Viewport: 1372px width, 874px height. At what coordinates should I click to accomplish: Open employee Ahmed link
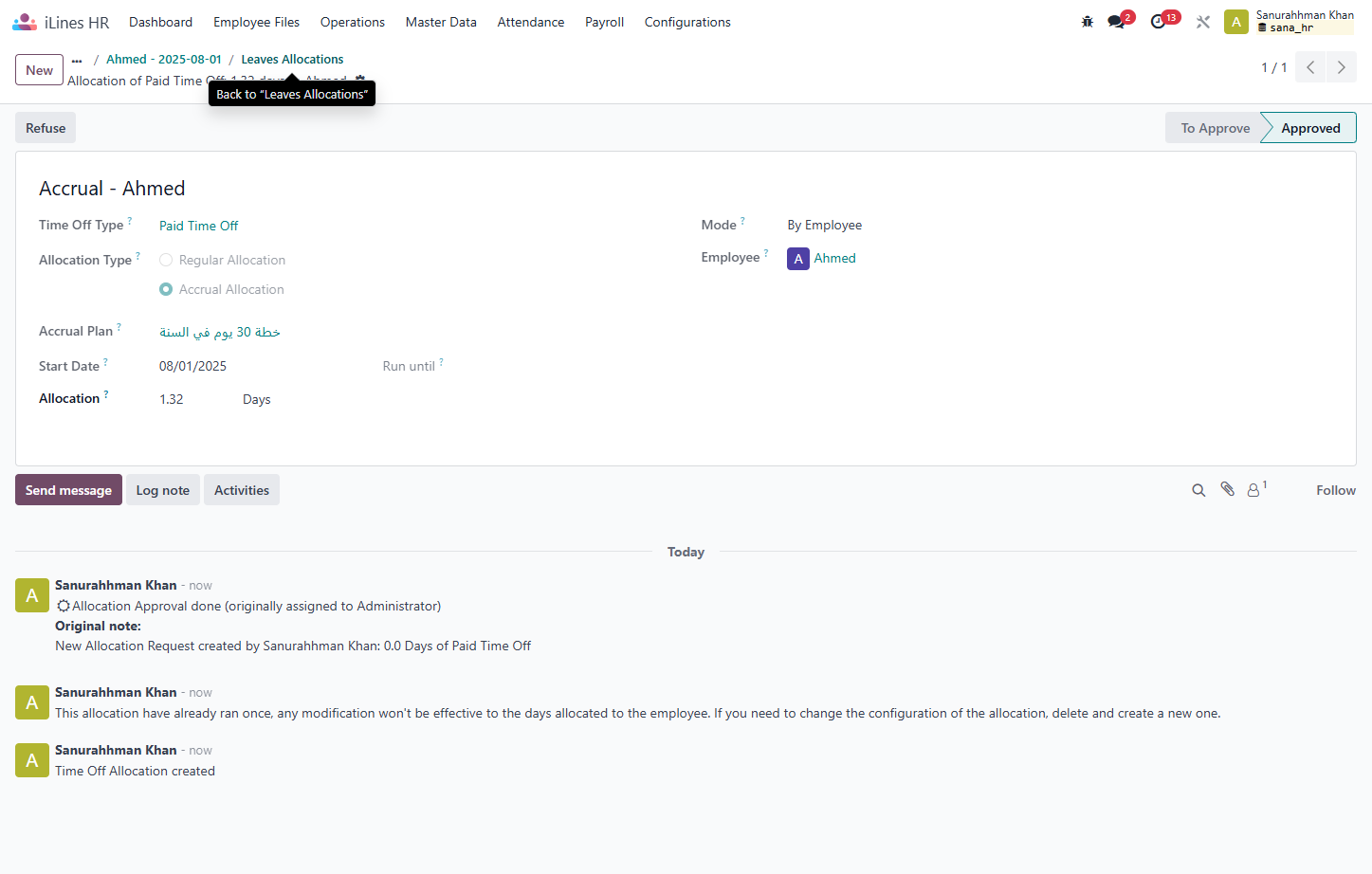834,258
